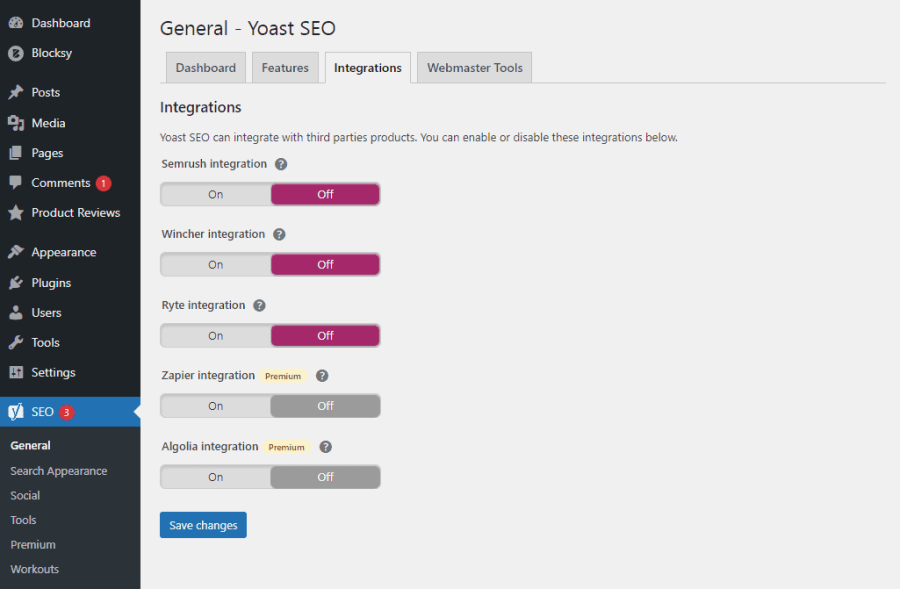Screen dimensions: 900x589
Task: Click the Media library icon
Action: (x=15, y=123)
